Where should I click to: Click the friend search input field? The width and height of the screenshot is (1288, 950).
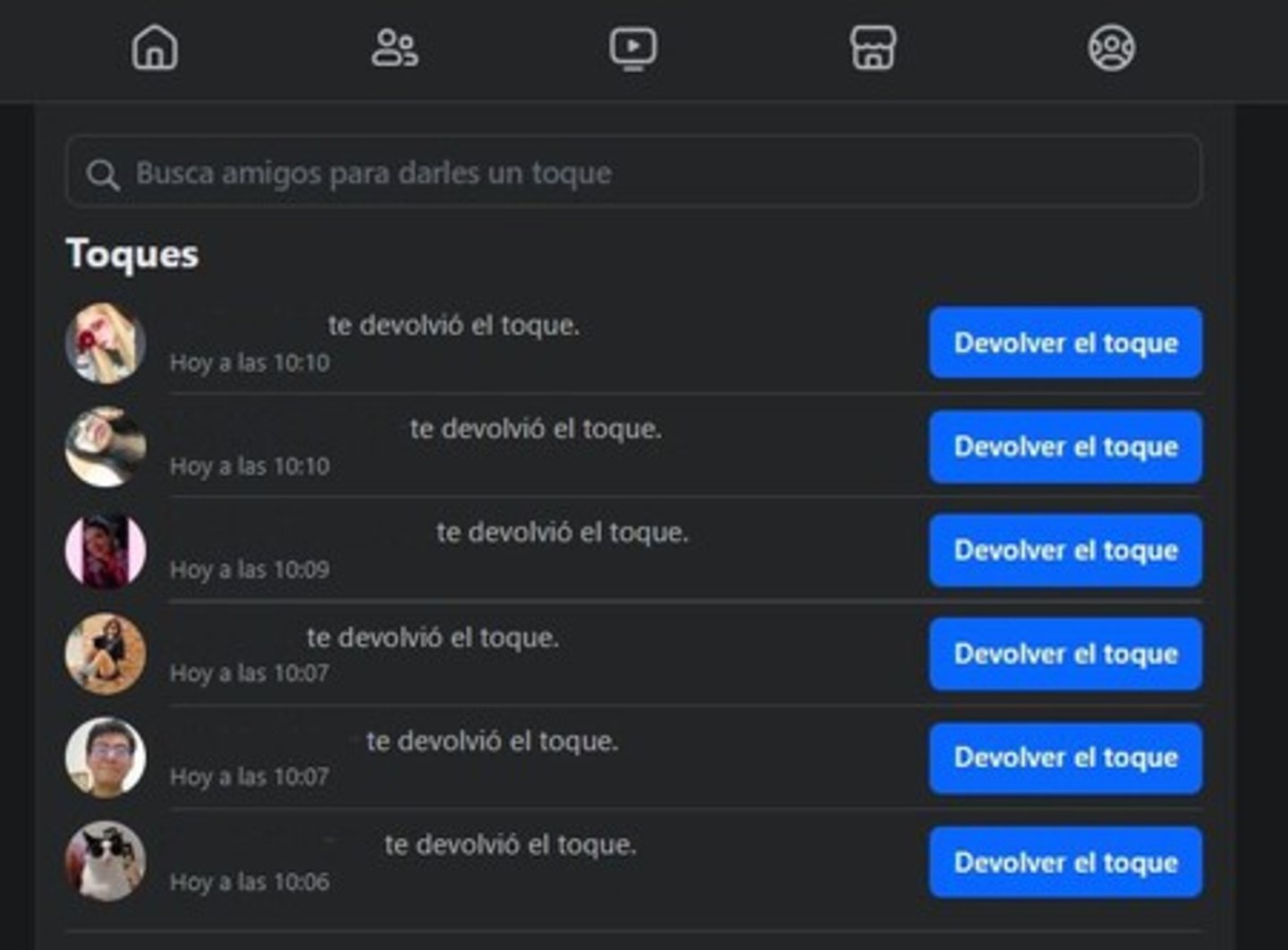click(626, 173)
